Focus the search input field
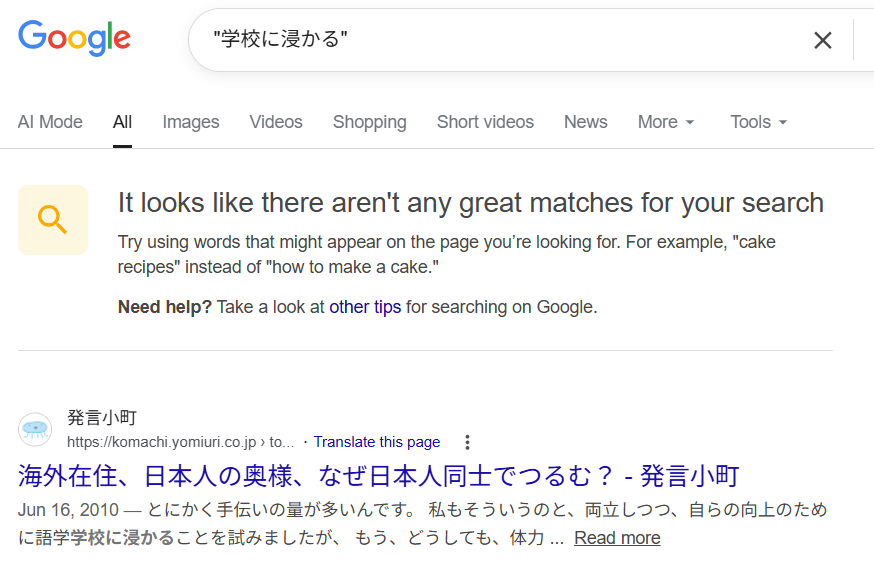 pos(500,40)
